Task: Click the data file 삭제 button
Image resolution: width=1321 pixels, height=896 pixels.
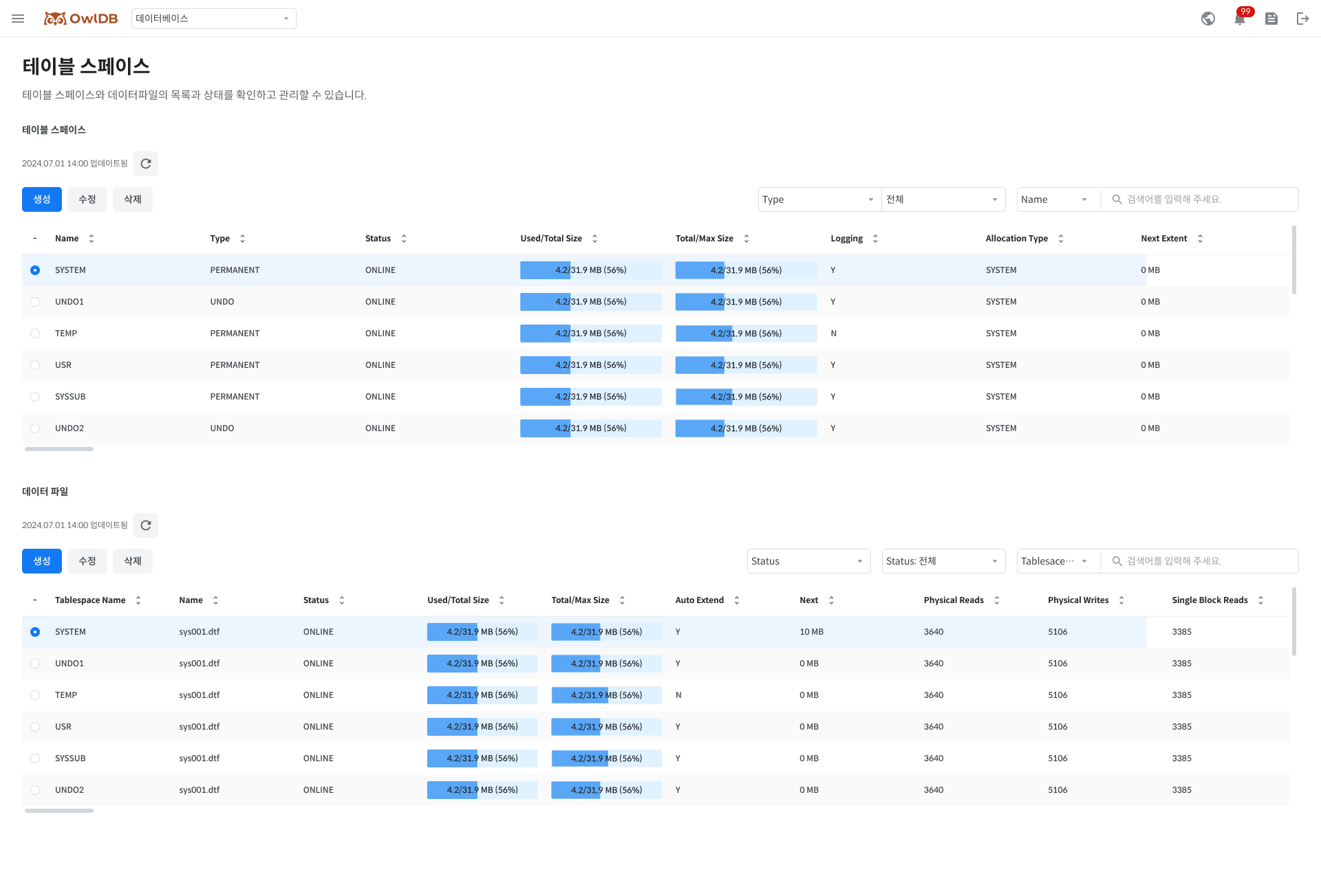Action: pyautogui.click(x=133, y=561)
